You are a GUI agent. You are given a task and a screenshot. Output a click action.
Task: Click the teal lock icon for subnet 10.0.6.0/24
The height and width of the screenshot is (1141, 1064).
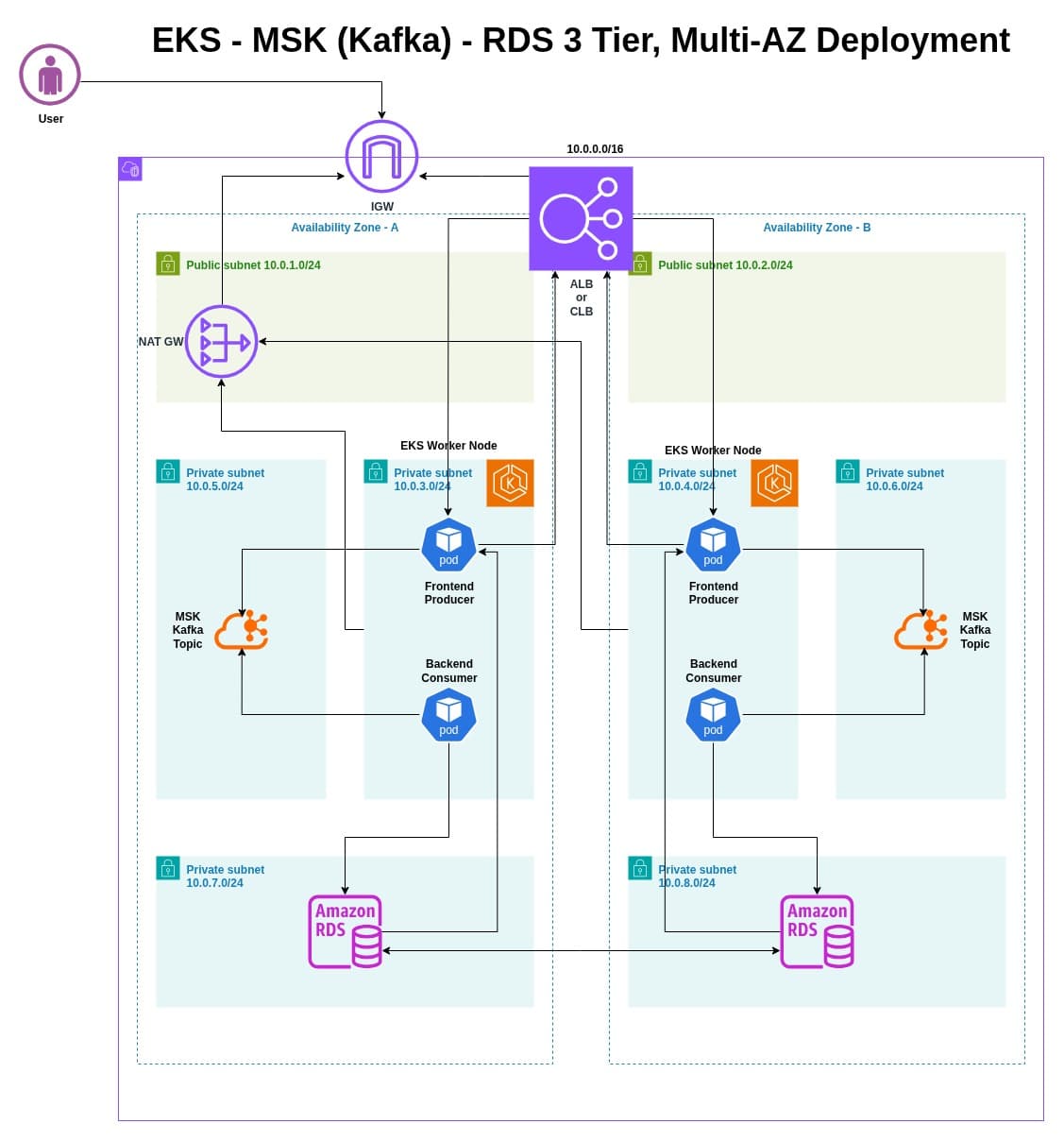[848, 471]
